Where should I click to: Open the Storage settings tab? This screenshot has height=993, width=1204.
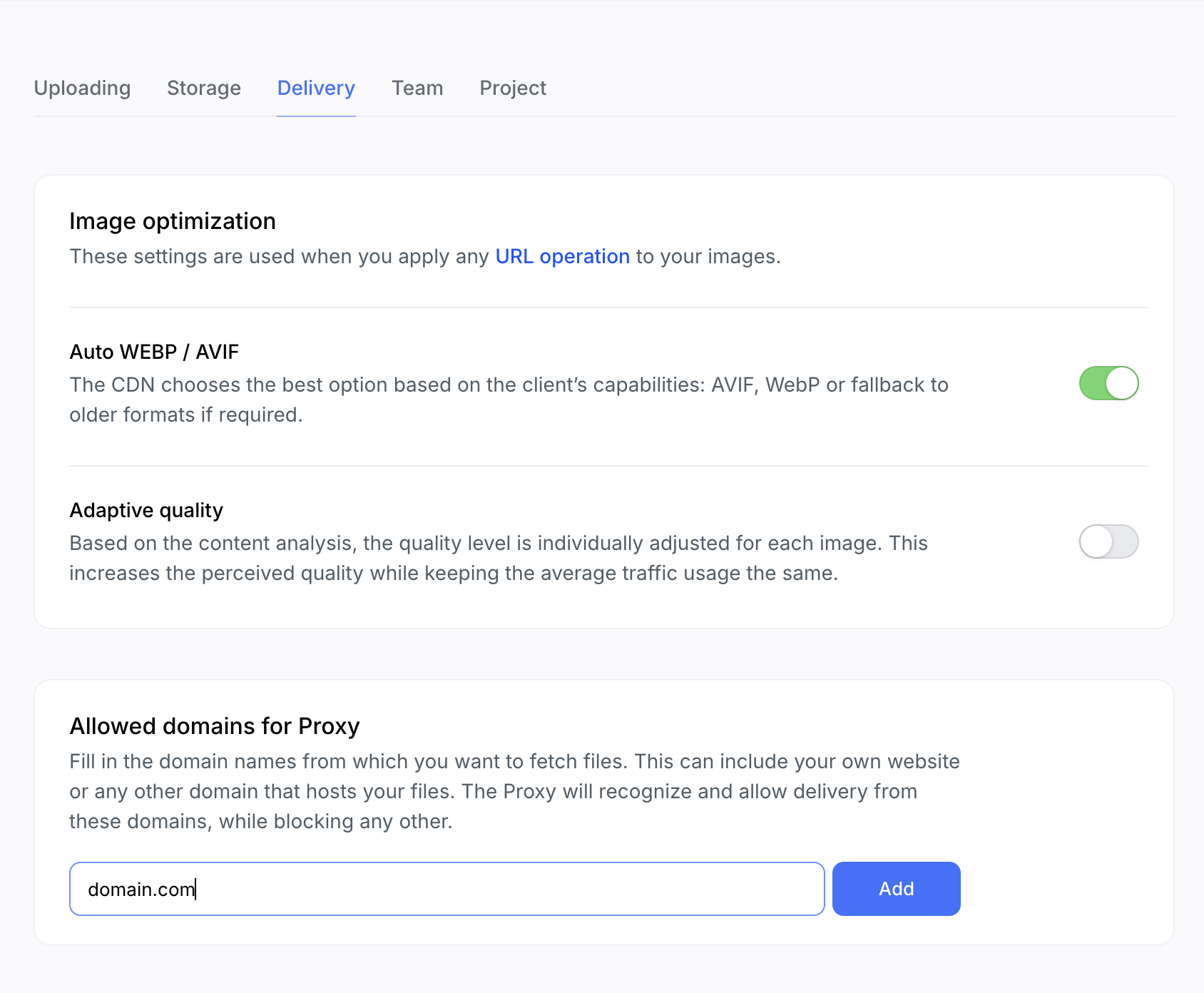203,88
